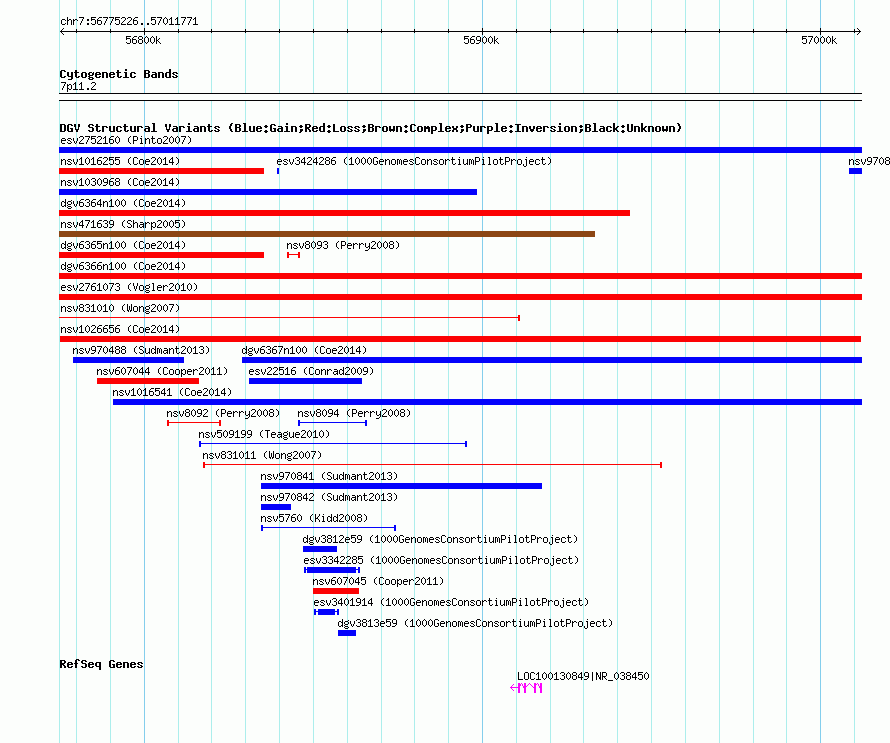Open dgv6367n100 (Coe2014) label

[x=304, y=350]
